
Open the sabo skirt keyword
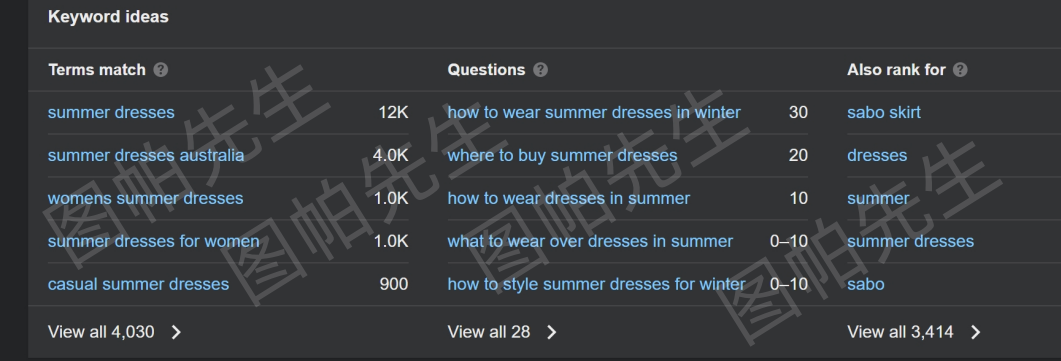coord(884,112)
